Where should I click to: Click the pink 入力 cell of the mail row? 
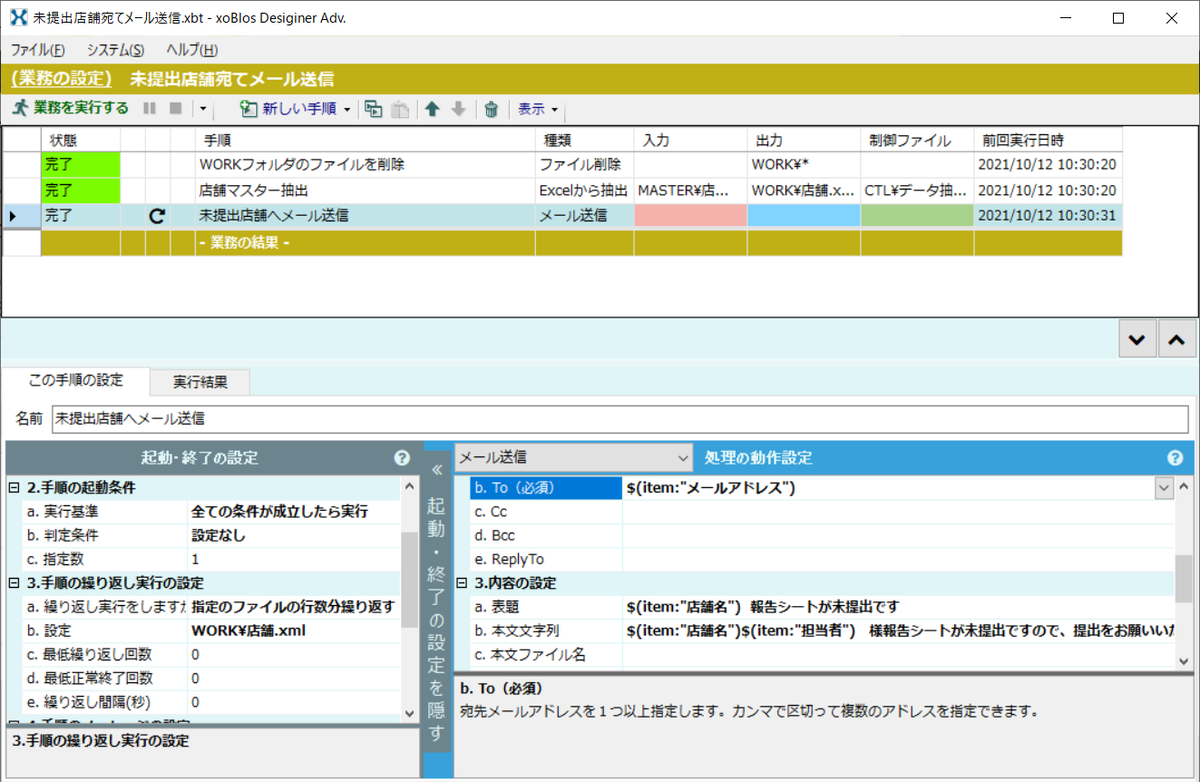(690, 215)
